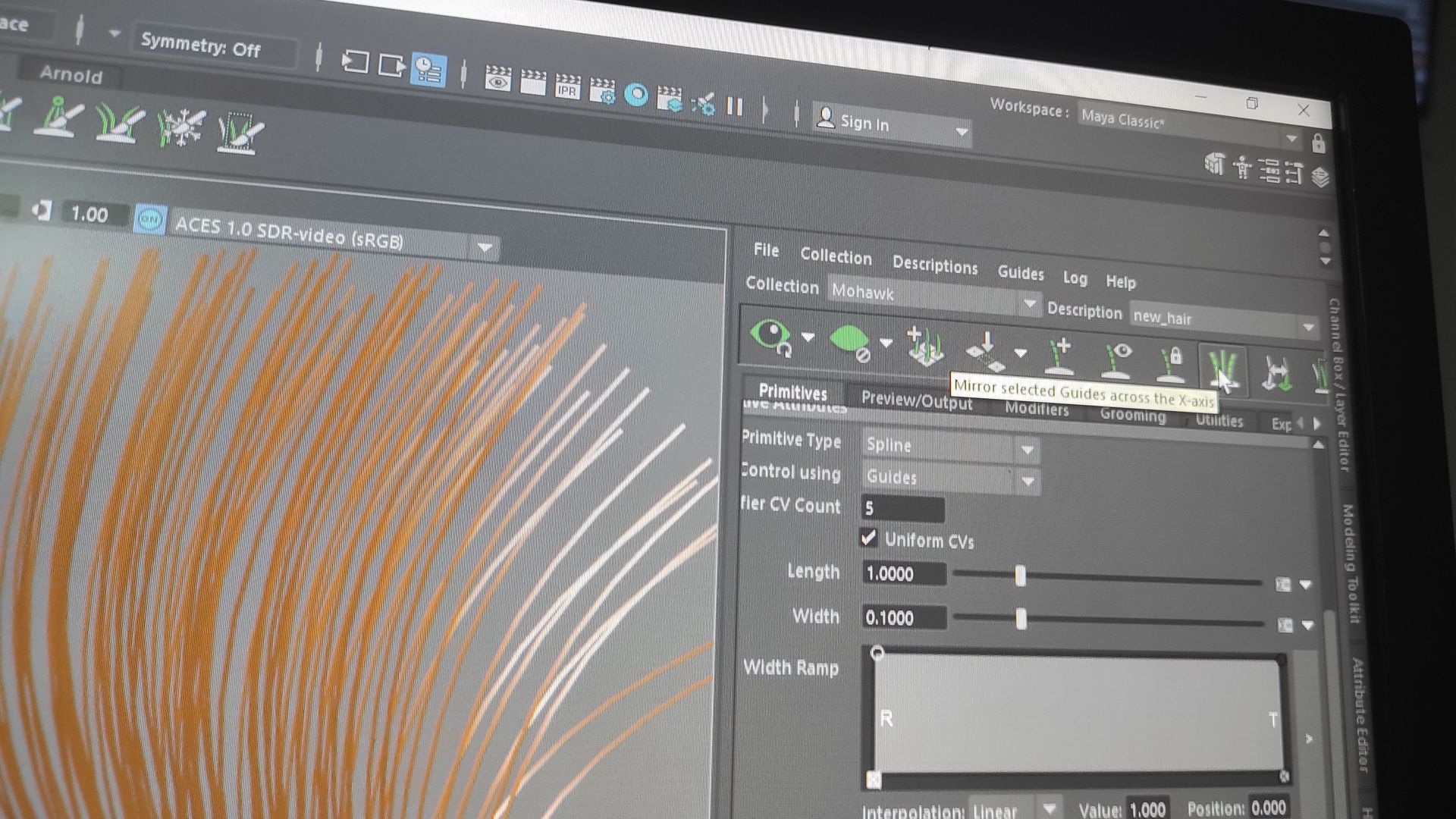Screen dimensions: 1456x819
Task: Click the Length slider handle
Action: click(x=1020, y=576)
